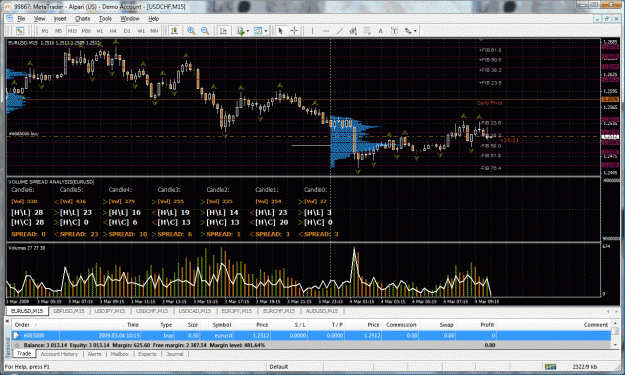The height and width of the screenshot is (375, 625).
Task: Select the Fibonacci retracement tool
Action: [x=367, y=31]
